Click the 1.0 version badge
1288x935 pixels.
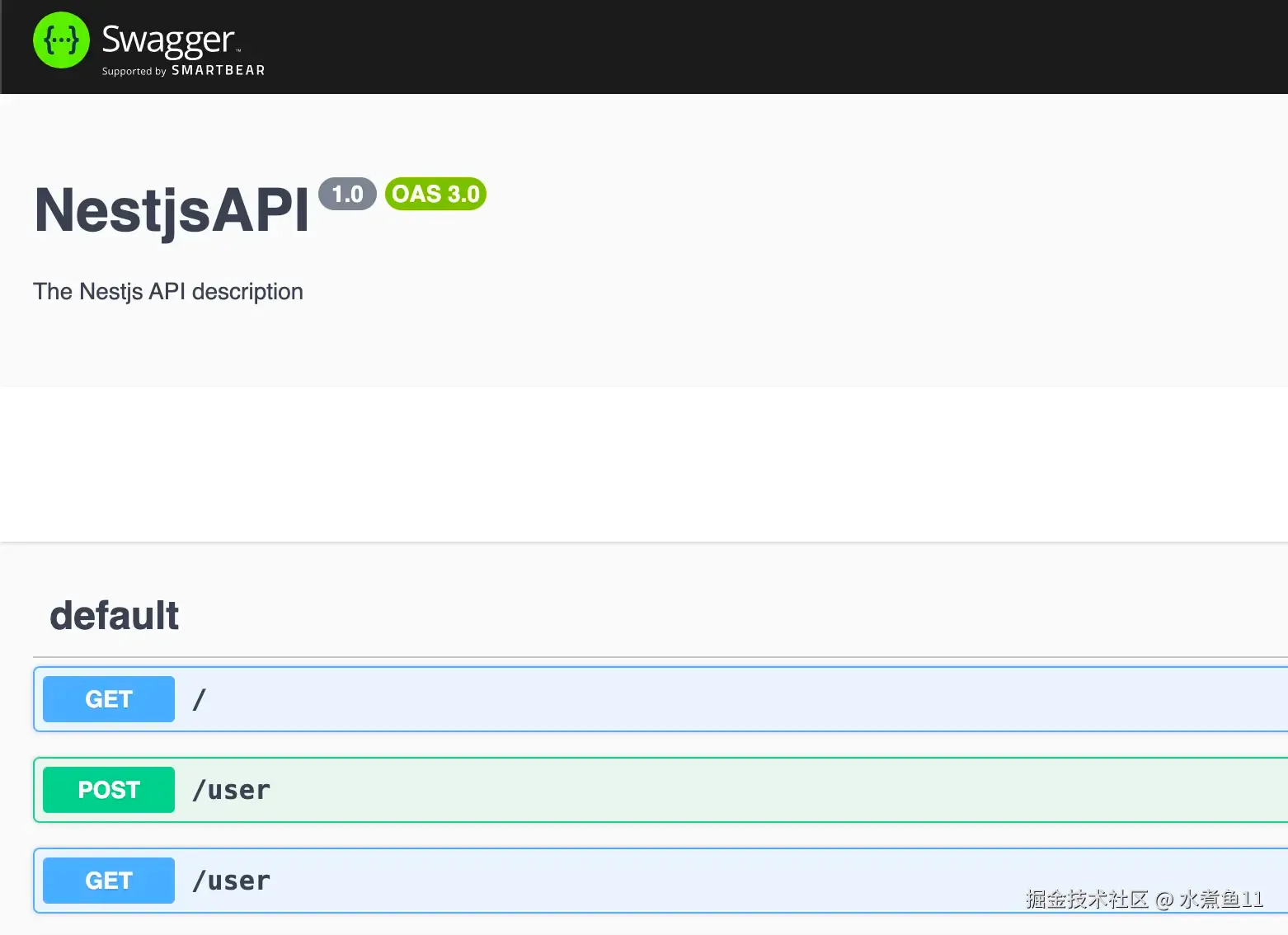pyautogui.click(x=347, y=194)
